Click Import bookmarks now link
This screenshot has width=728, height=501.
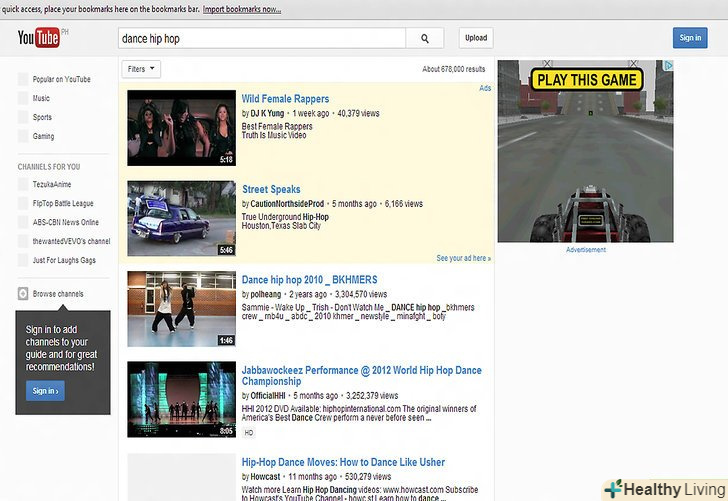pyautogui.click(x=241, y=9)
